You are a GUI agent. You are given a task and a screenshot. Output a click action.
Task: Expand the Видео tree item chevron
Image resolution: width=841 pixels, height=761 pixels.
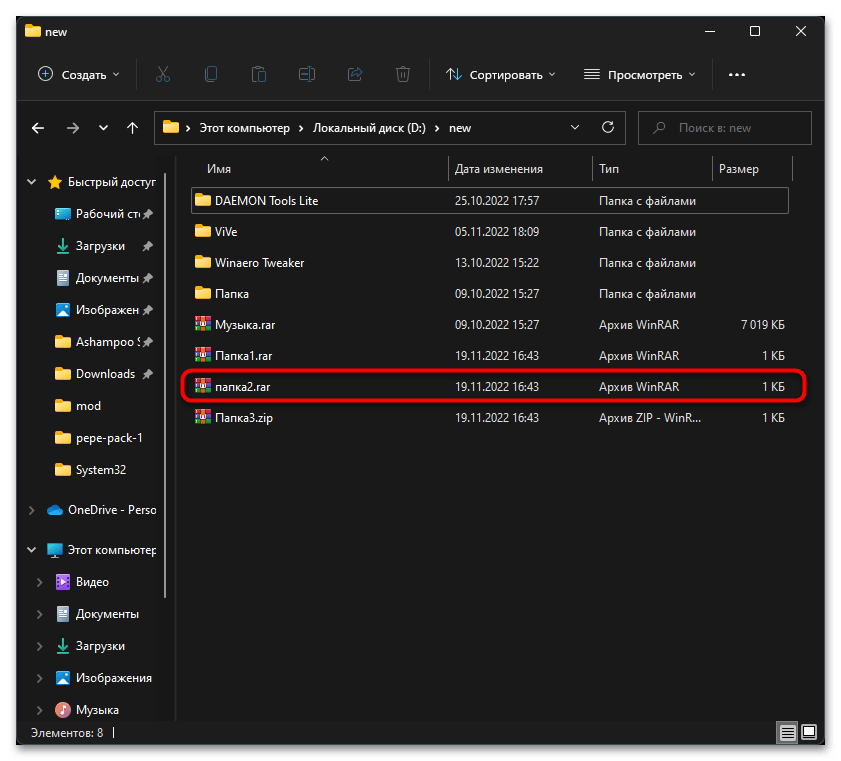(40, 582)
